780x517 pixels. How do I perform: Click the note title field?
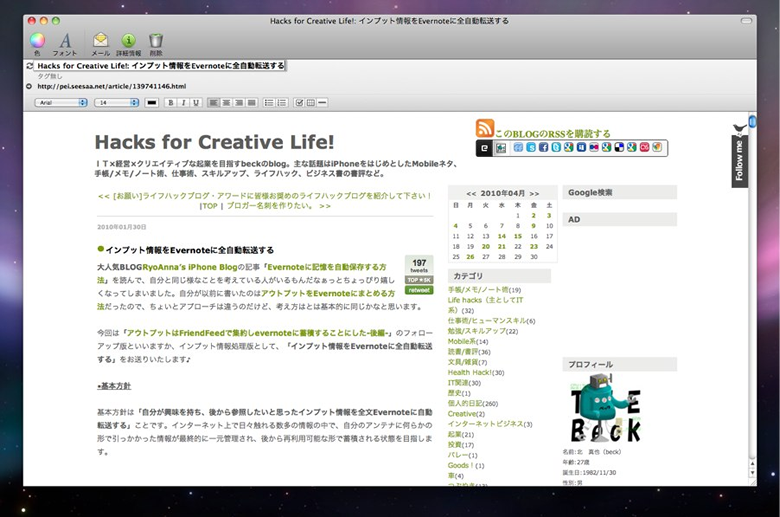pyautogui.click(x=161, y=66)
